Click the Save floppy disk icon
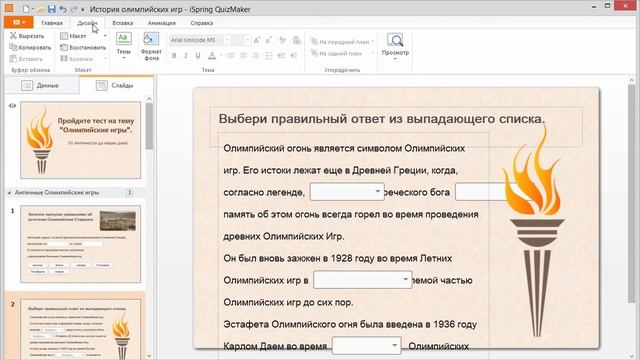 point(52,9)
